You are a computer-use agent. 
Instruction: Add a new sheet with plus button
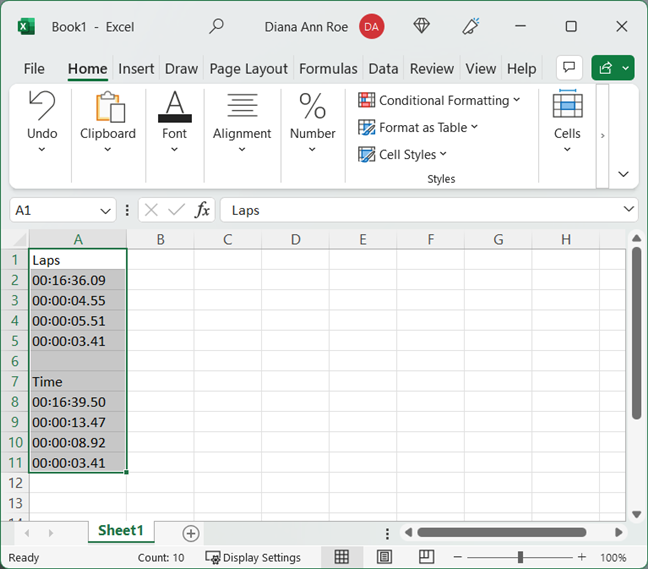[191, 533]
